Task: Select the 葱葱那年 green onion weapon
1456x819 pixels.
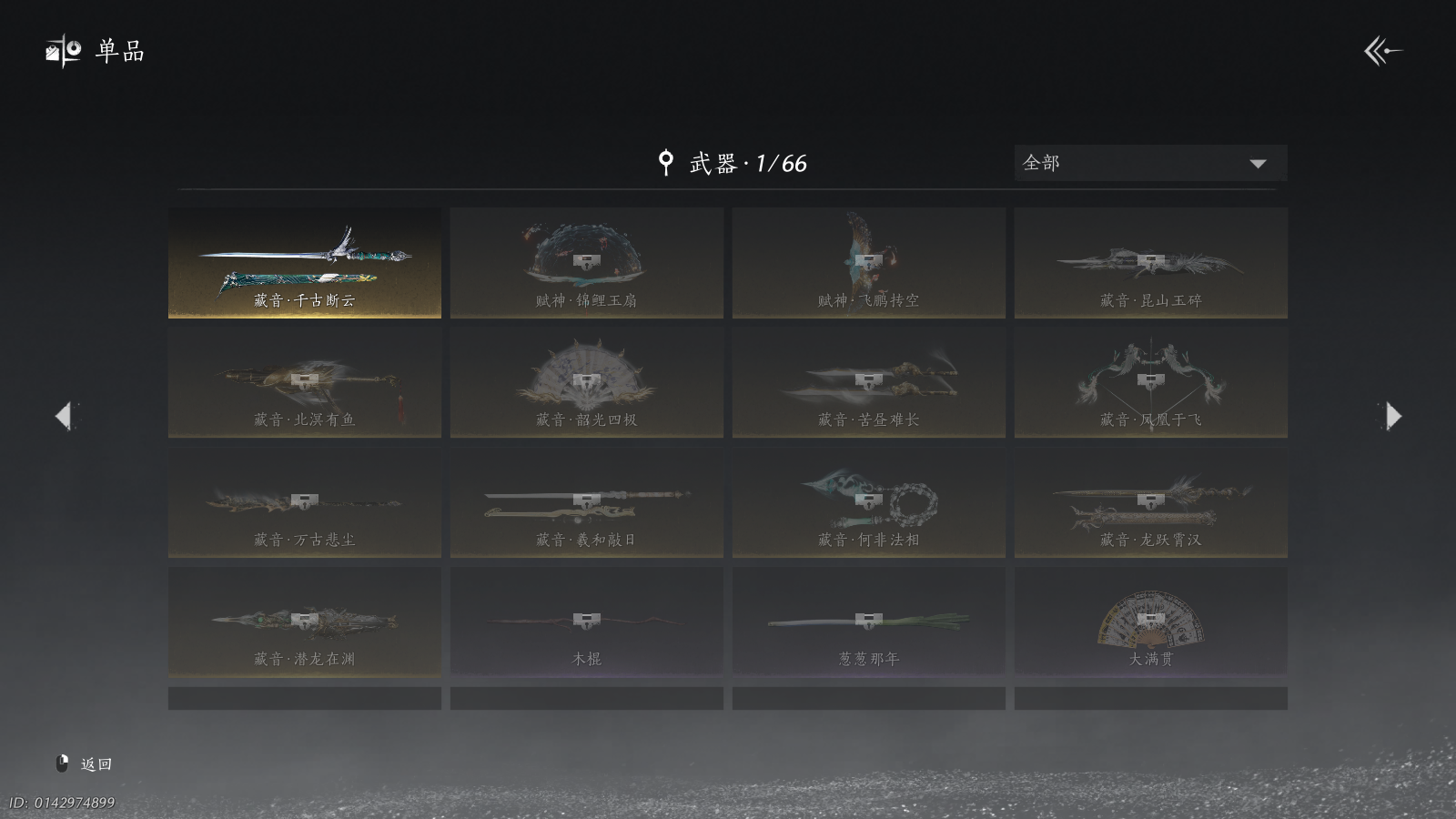Action: coord(869,622)
